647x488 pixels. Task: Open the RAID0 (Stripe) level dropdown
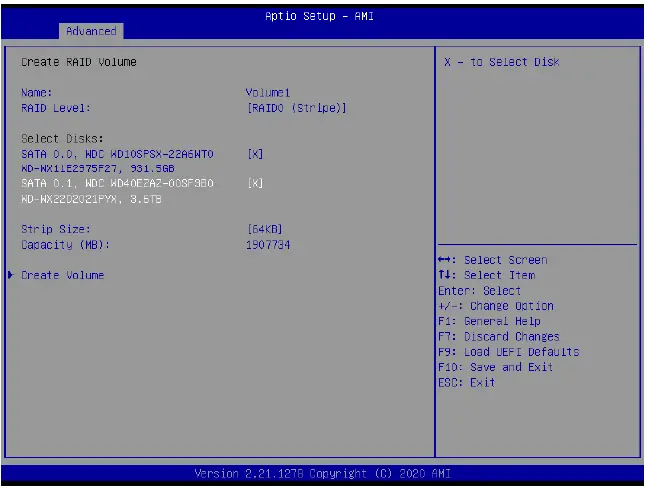[x=297, y=108]
